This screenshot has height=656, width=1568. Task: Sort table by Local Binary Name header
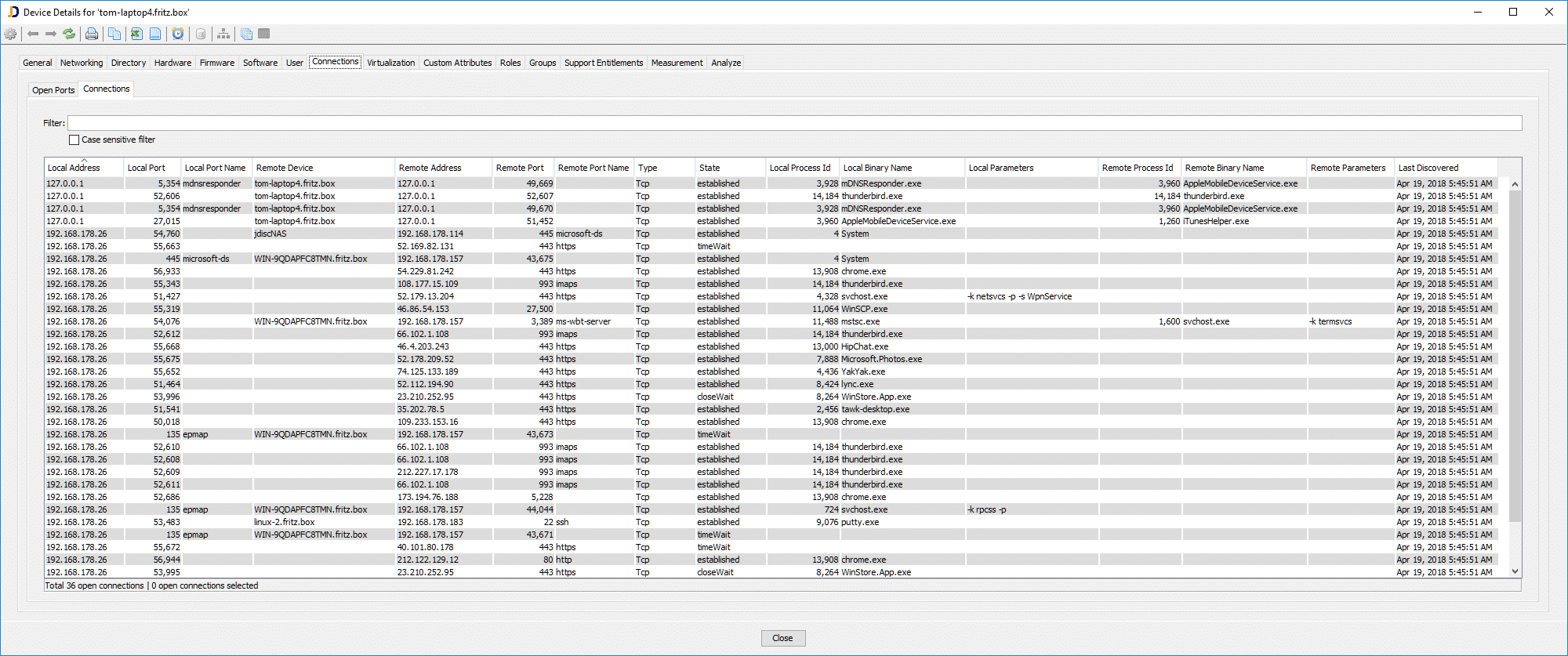point(877,168)
